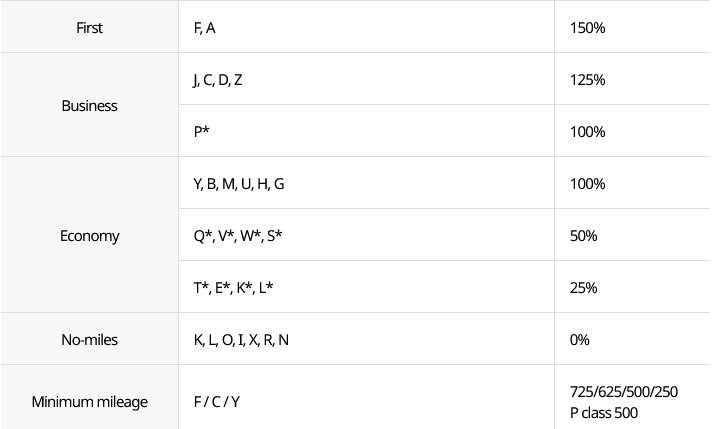This screenshot has height=429, width=716.
Task: Click the 0% accrual value
Action: pos(579,340)
